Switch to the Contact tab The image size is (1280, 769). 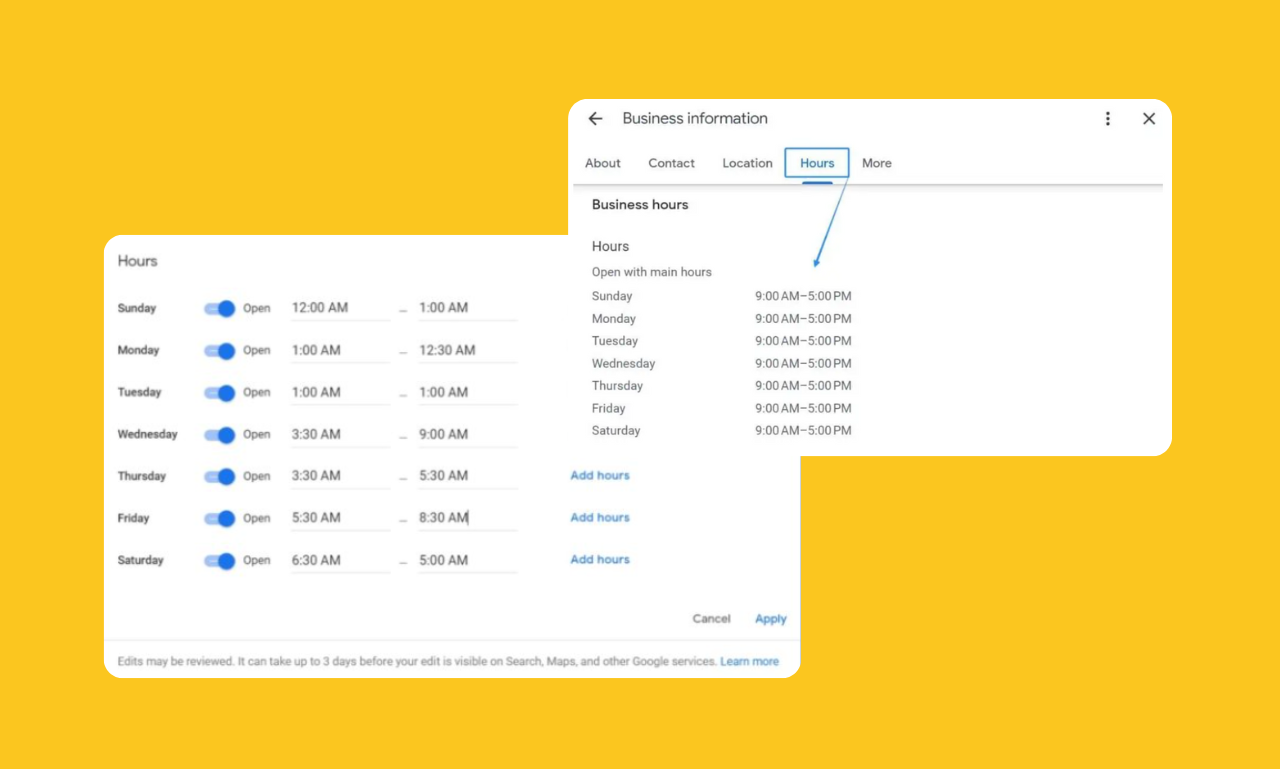click(x=671, y=163)
